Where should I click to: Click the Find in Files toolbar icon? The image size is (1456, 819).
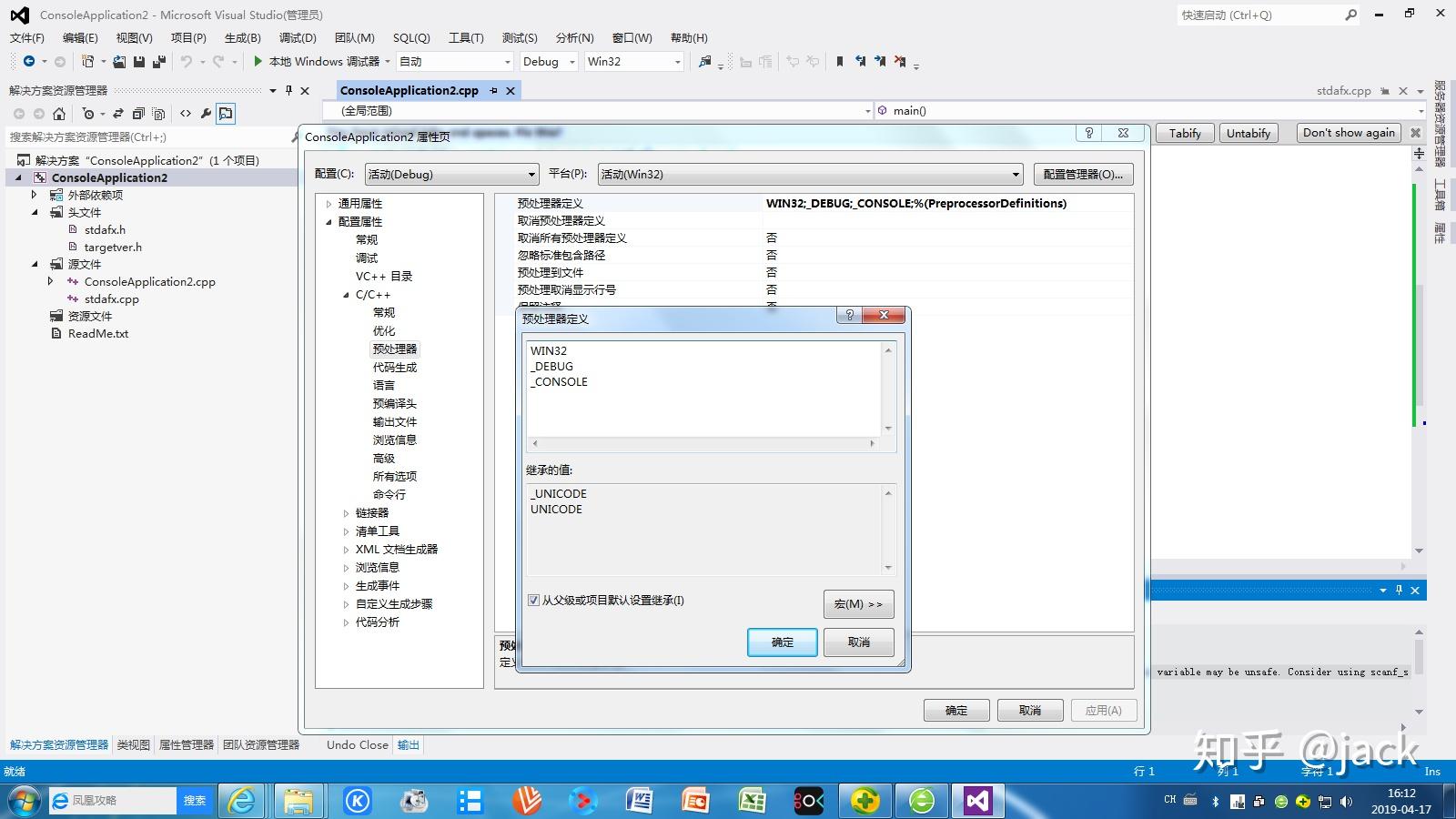point(704,62)
